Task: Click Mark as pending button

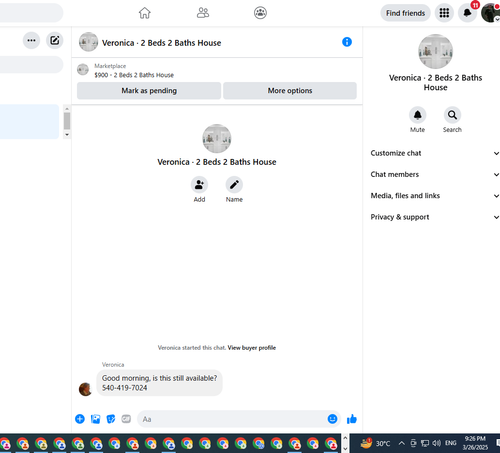Action: [x=149, y=91]
